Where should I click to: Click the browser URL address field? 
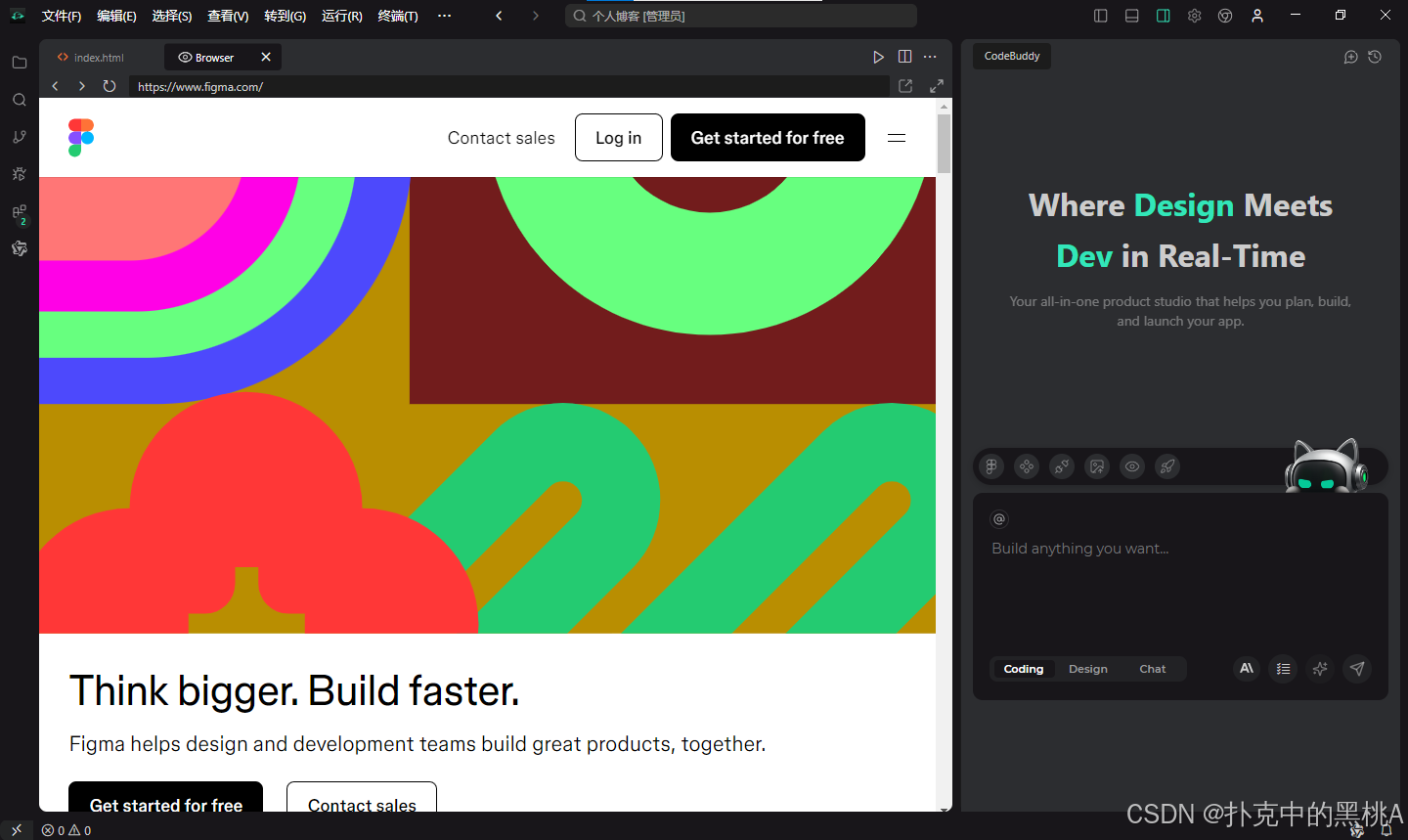pyautogui.click(x=508, y=86)
